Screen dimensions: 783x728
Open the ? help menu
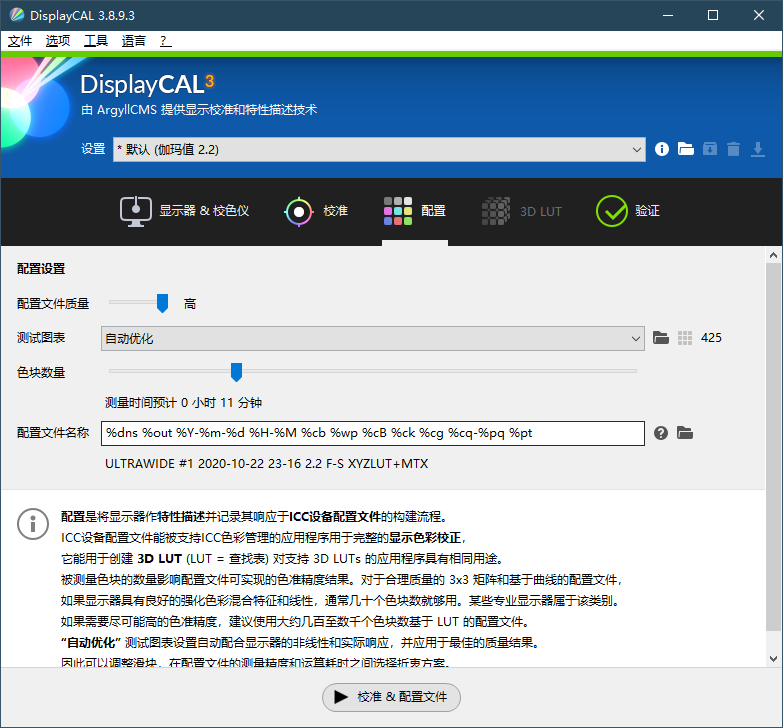(165, 41)
